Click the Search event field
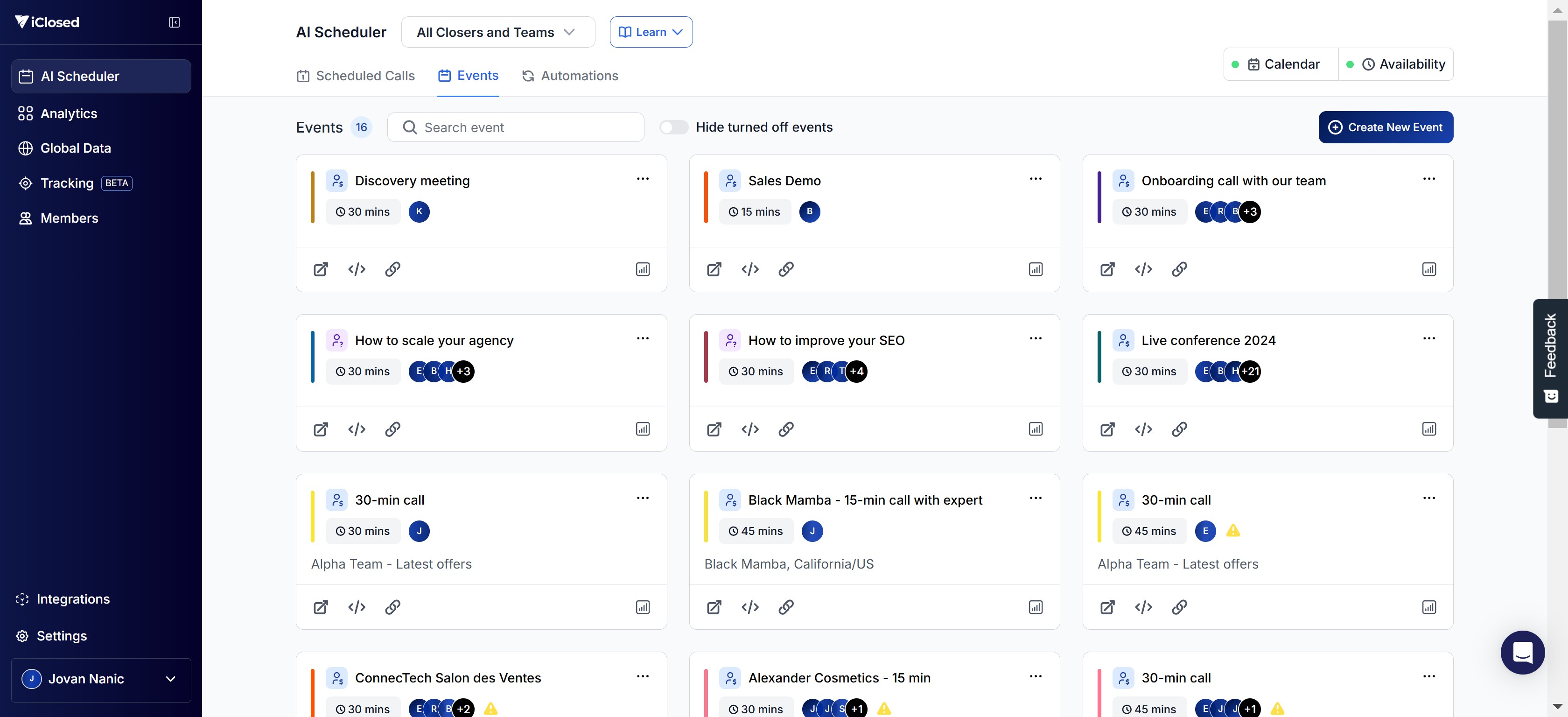 [x=524, y=127]
